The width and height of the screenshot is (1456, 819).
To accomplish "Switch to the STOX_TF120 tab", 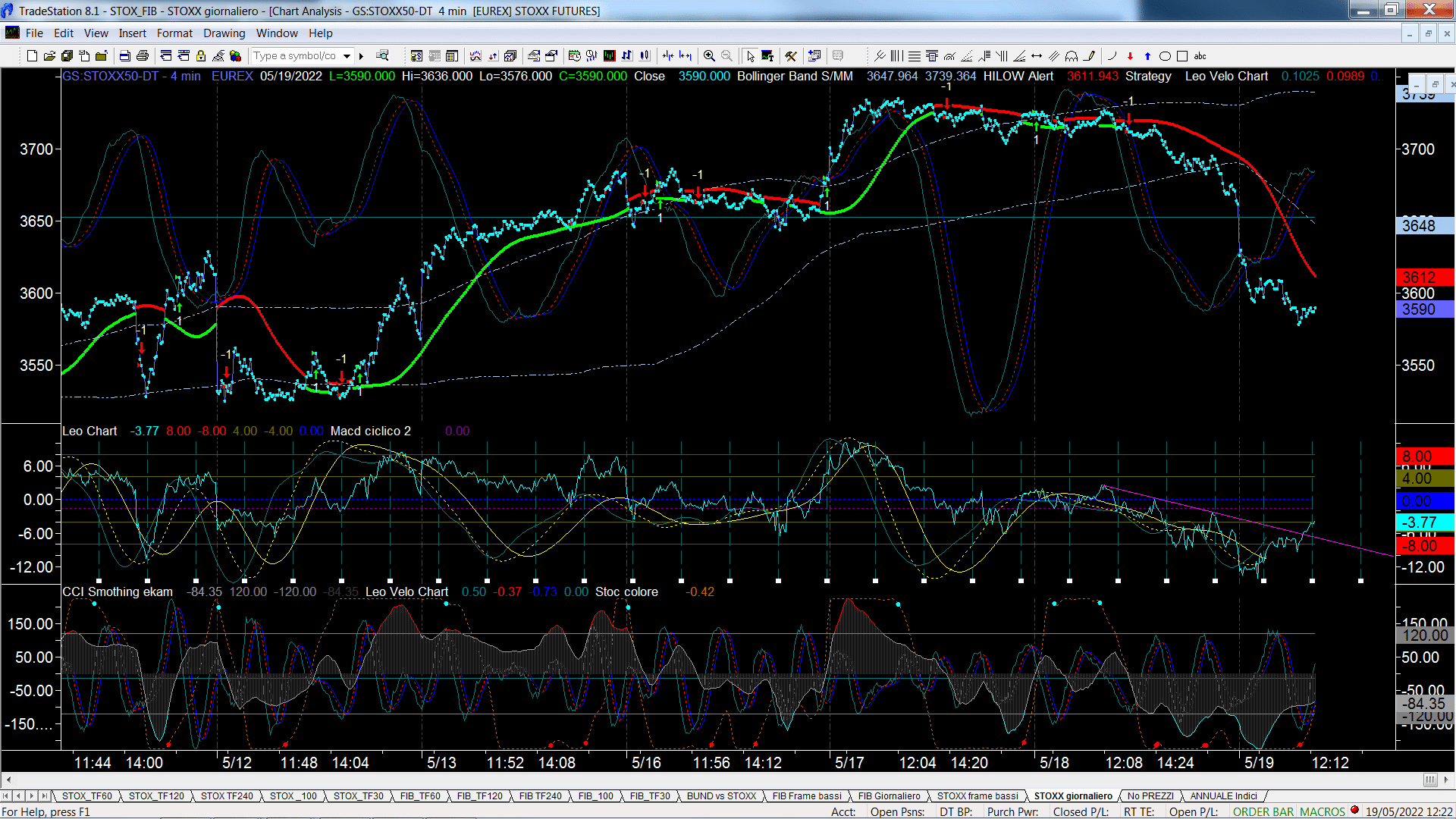I will (x=156, y=795).
